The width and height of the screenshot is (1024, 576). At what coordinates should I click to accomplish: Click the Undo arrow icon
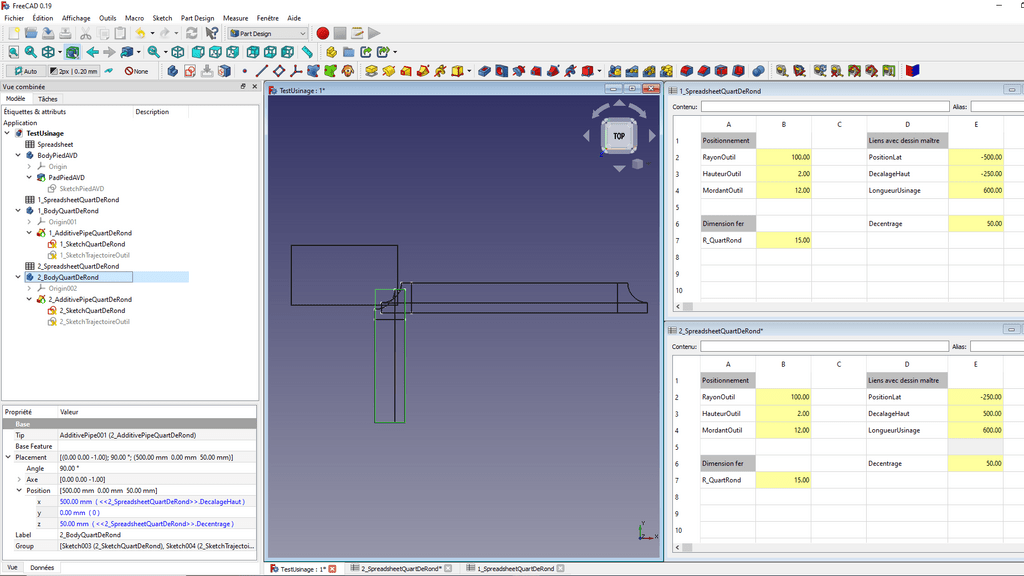tap(140, 33)
